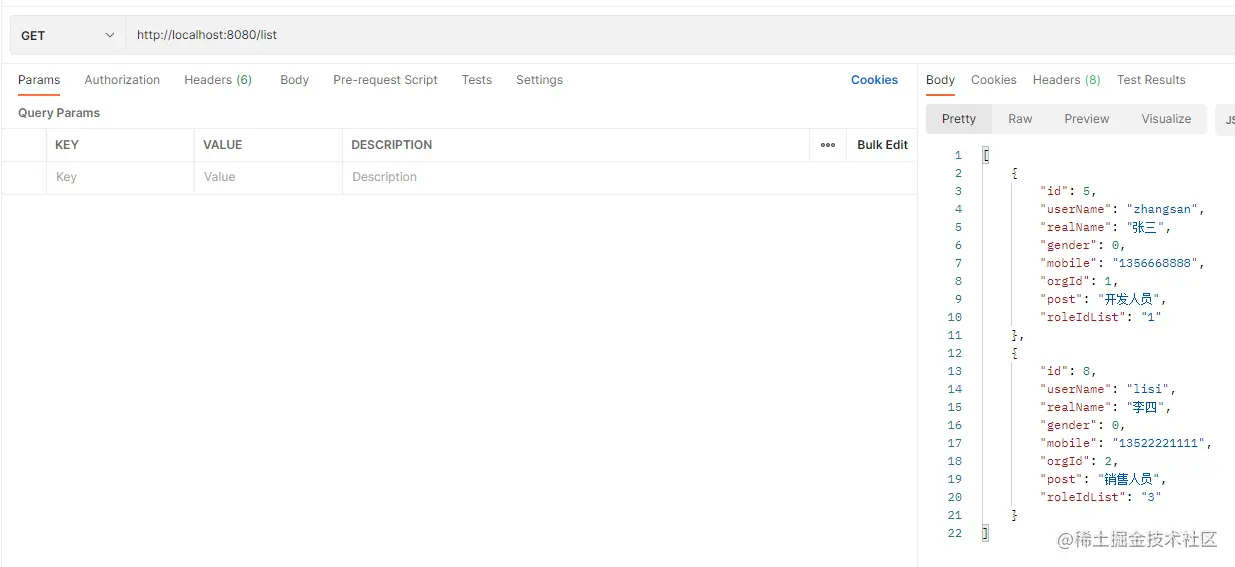The image size is (1235, 567).
Task: Select the Pretty view button
Action: coord(958,119)
